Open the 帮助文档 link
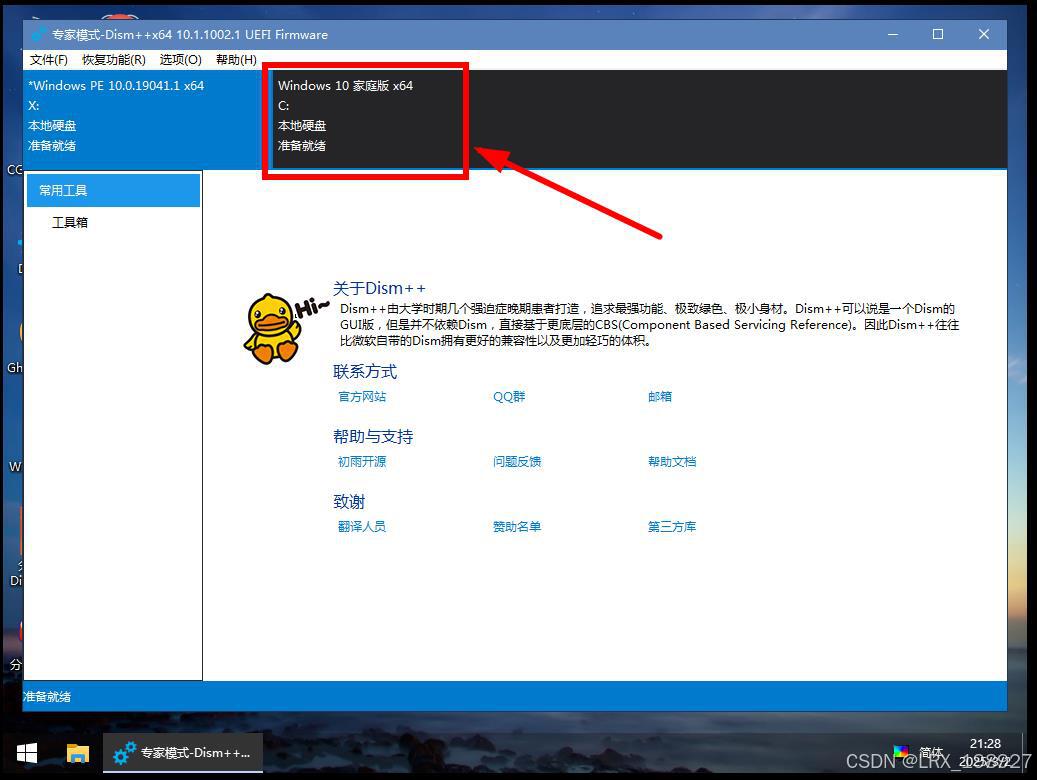This screenshot has width=1037, height=780. point(672,461)
